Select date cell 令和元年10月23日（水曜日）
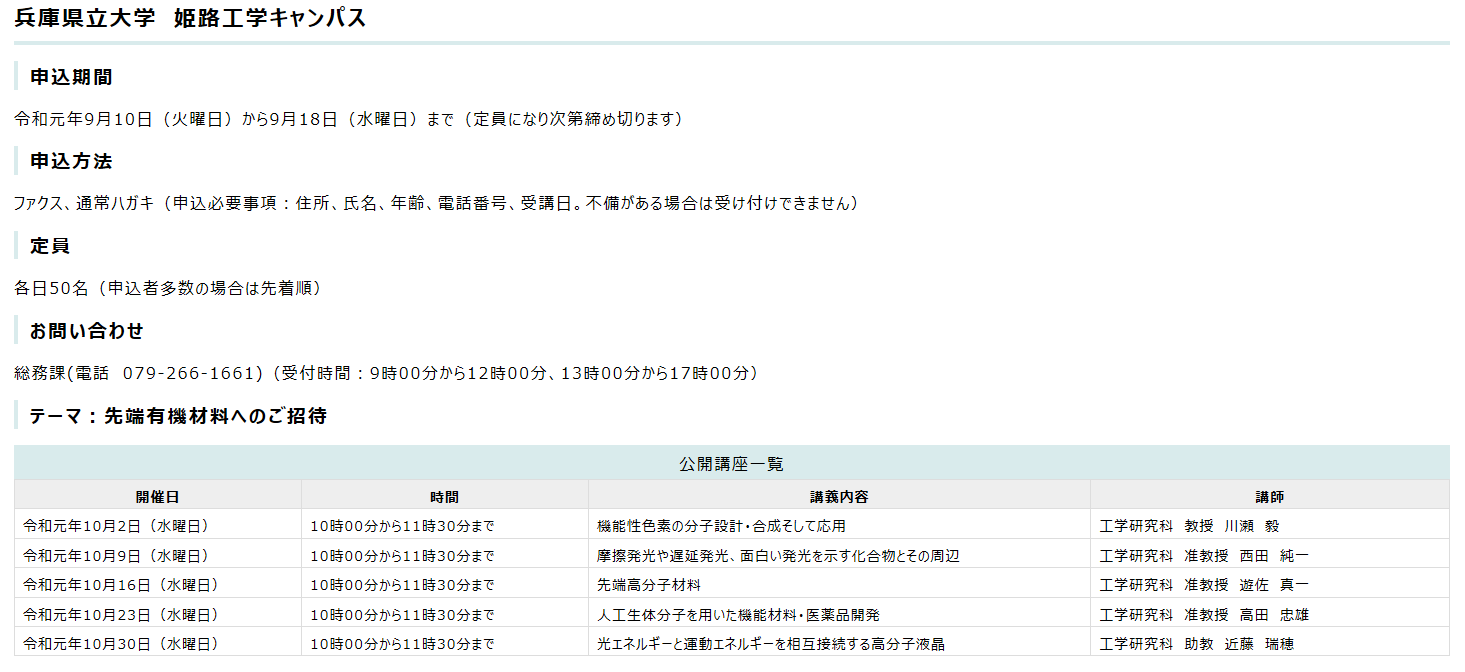Image resolution: width=1465 pixels, height=672 pixels. (x=158, y=614)
